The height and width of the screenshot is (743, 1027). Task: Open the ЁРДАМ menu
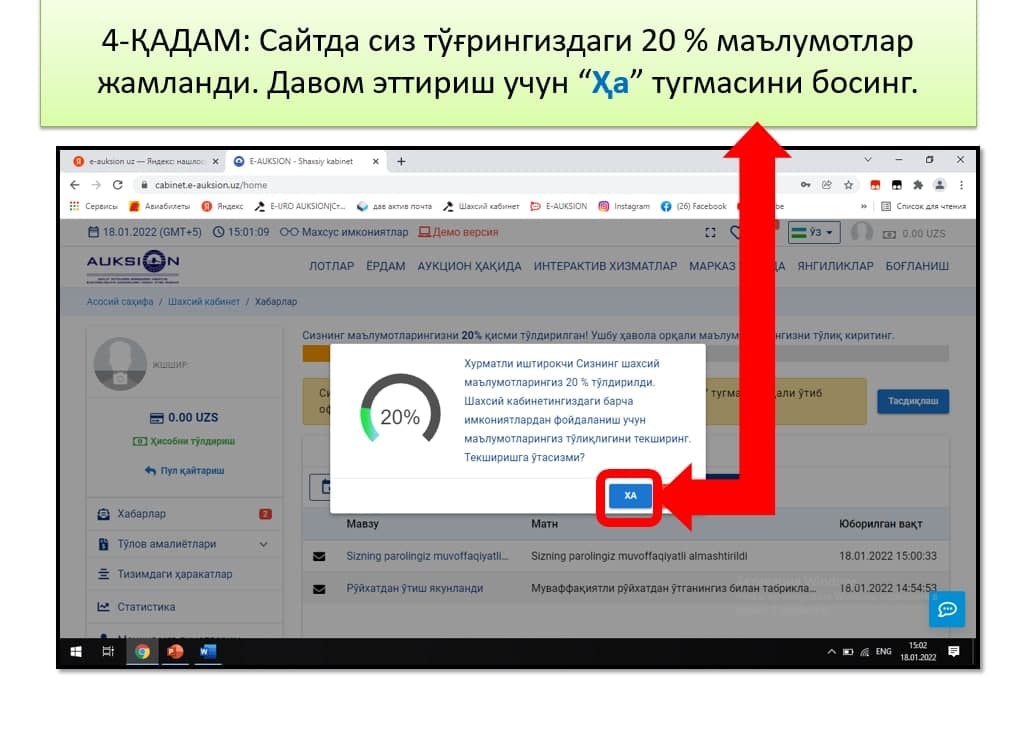tap(385, 266)
